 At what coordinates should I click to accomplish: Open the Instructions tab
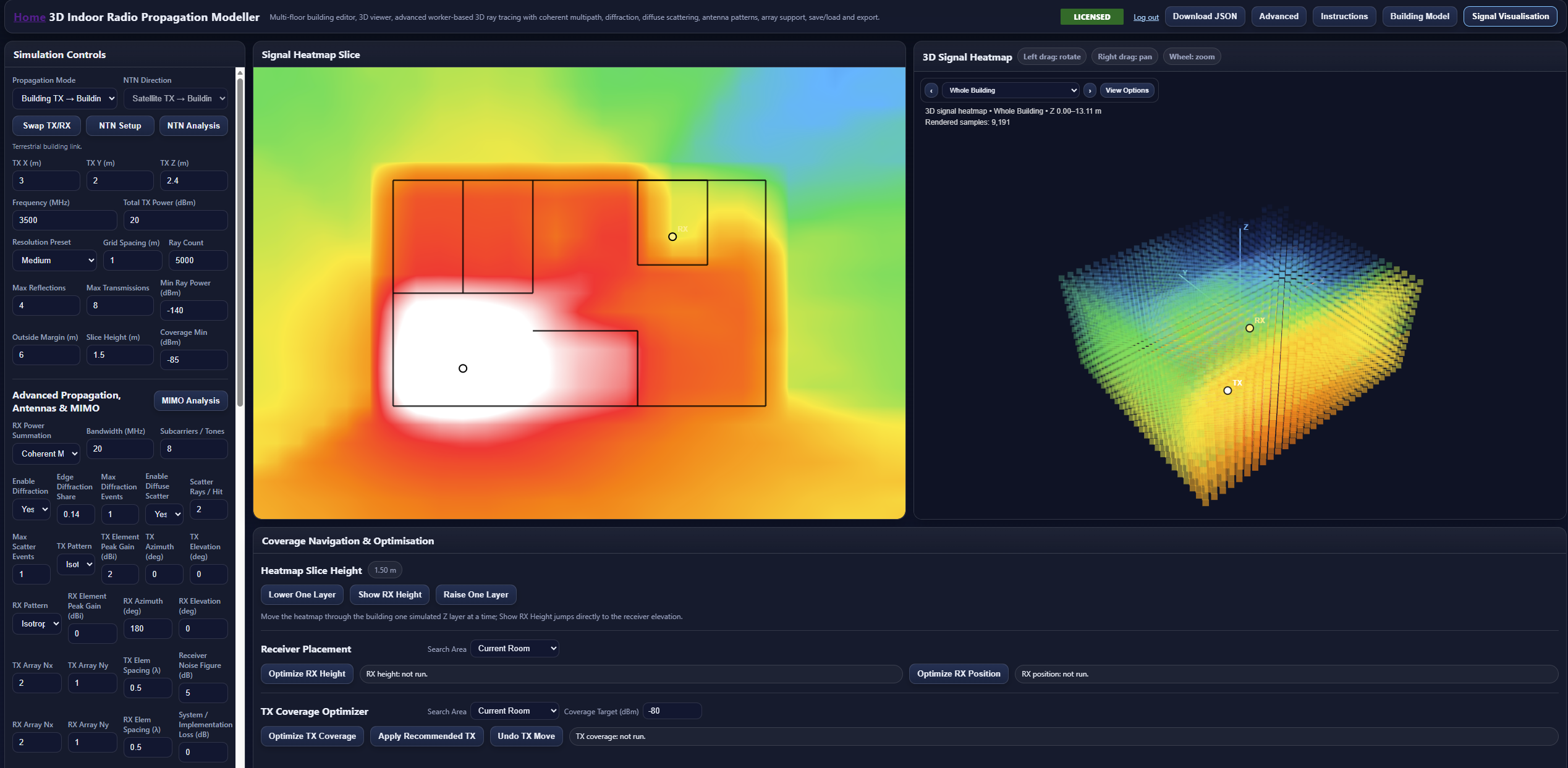(1344, 17)
